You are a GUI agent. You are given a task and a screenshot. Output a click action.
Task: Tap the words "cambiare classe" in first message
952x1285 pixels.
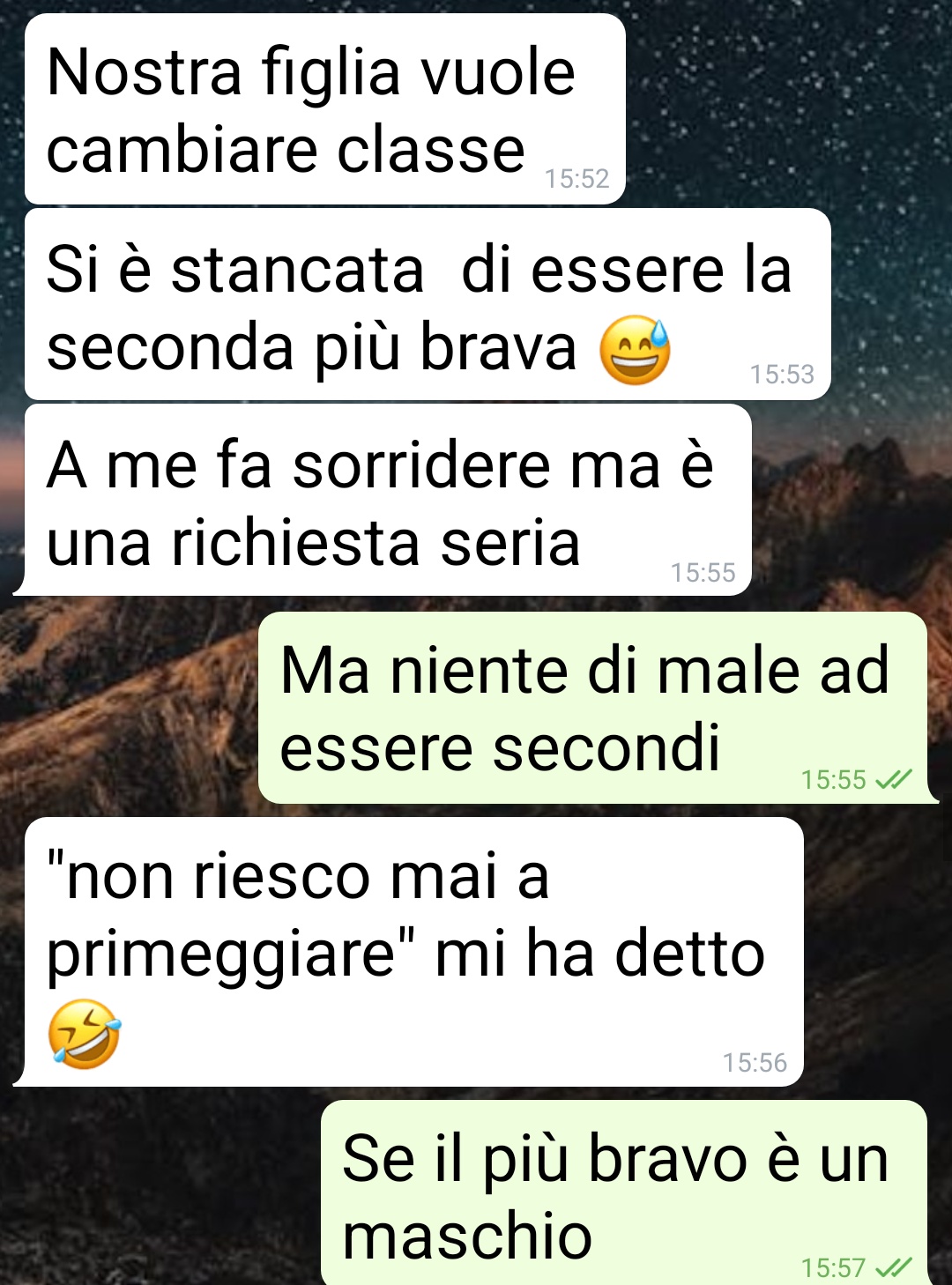[286, 150]
